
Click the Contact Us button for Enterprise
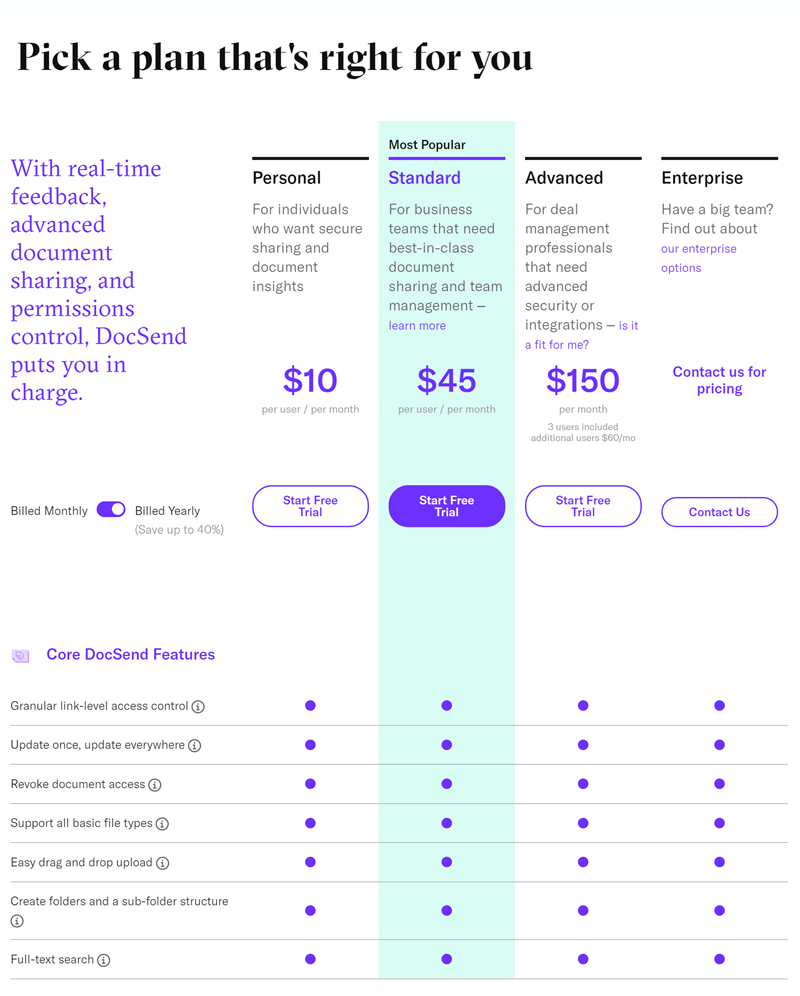coord(719,512)
